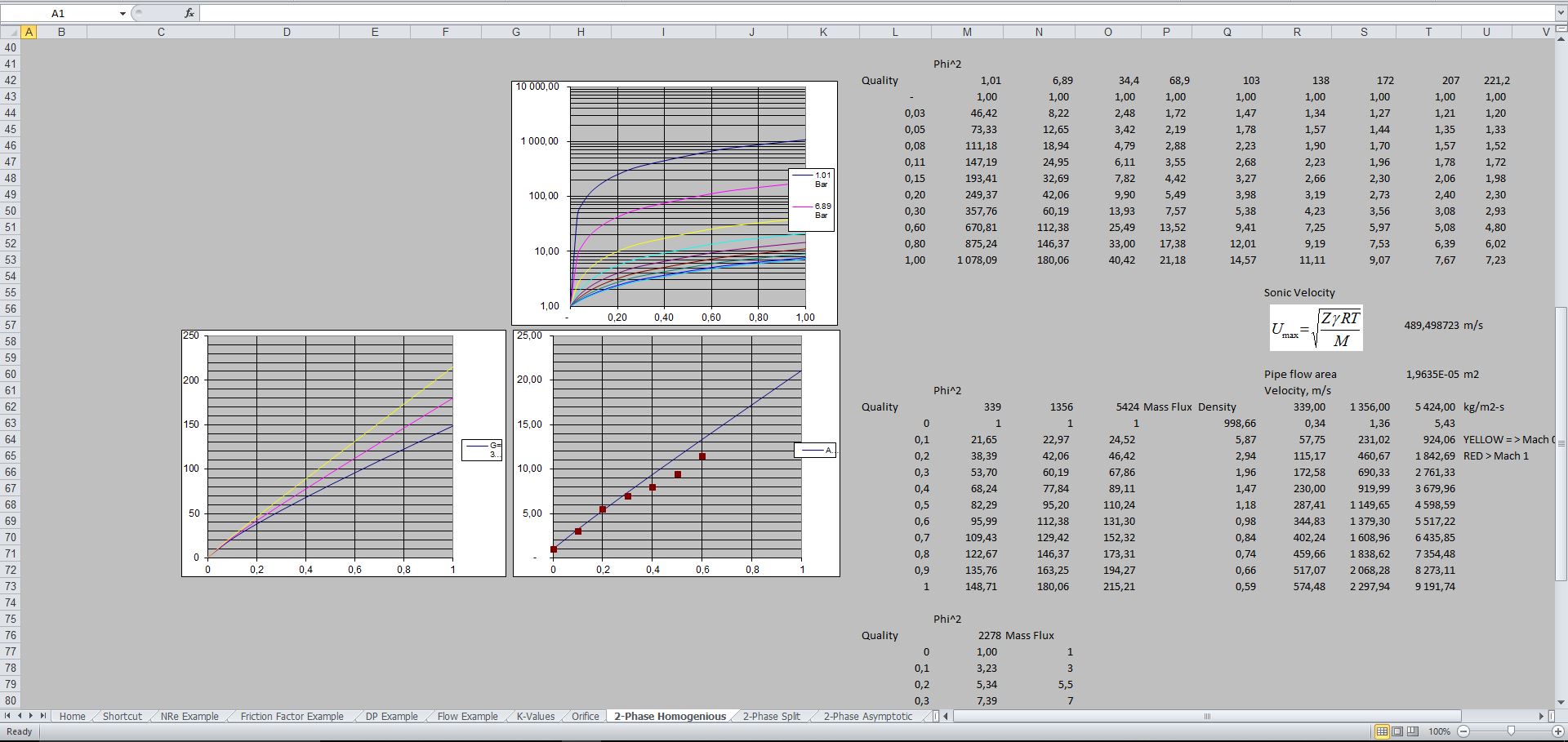Switch to the Home sheet tab
This screenshot has width=1568, height=742.
click(72, 716)
